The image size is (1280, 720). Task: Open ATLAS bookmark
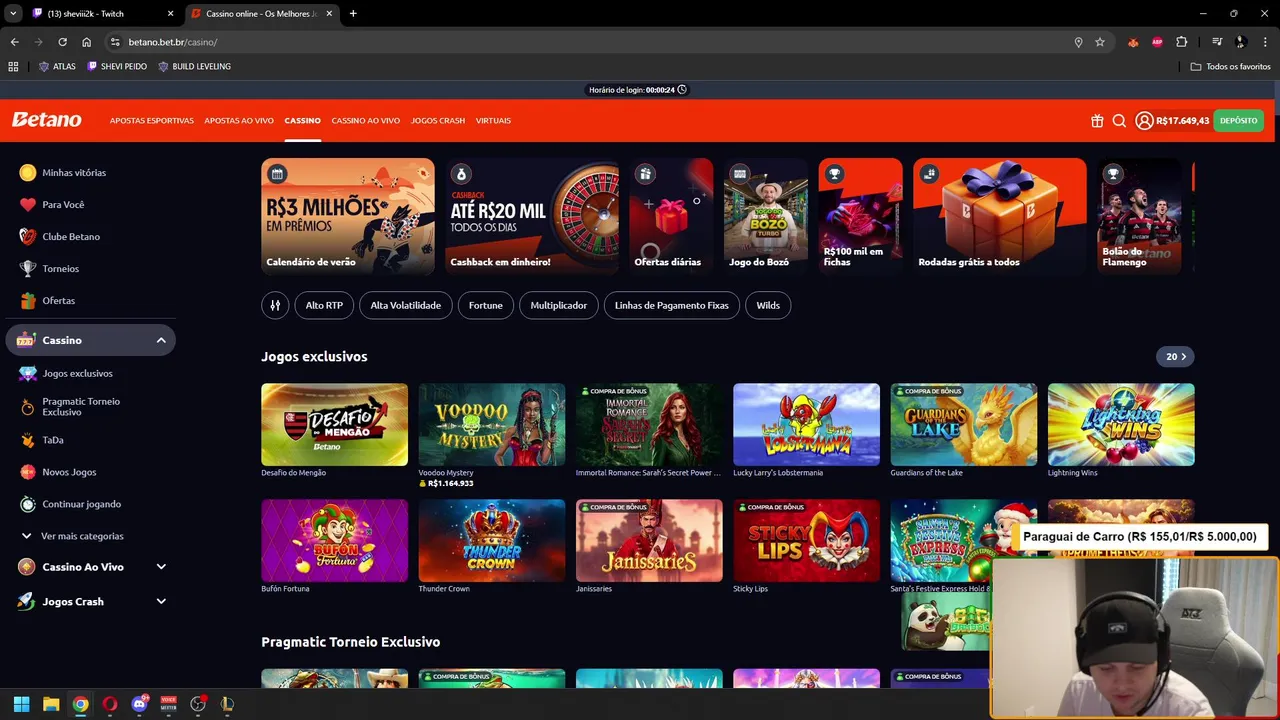57,66
